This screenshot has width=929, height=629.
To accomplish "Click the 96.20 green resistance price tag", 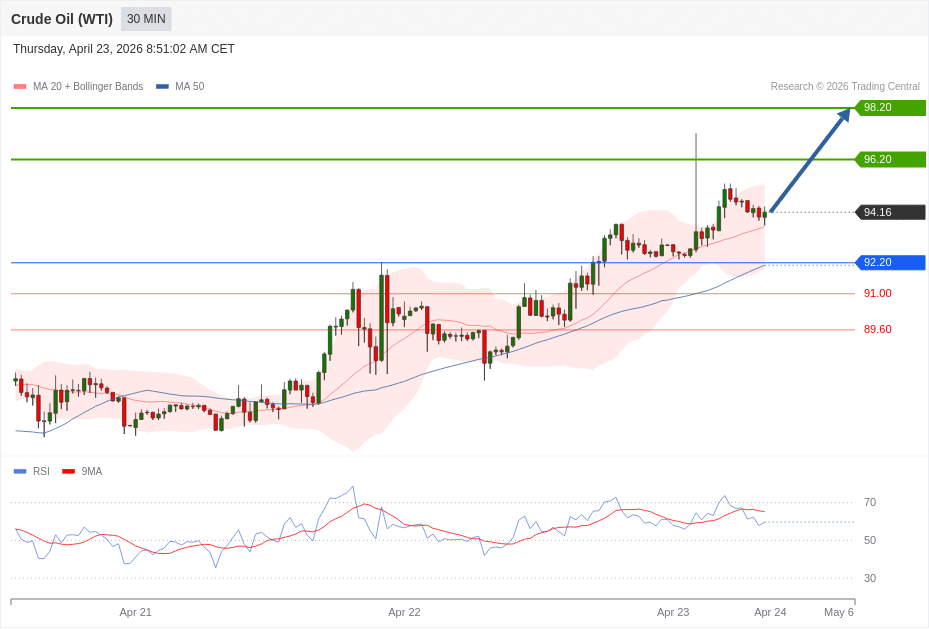I will tap(890, 159).
